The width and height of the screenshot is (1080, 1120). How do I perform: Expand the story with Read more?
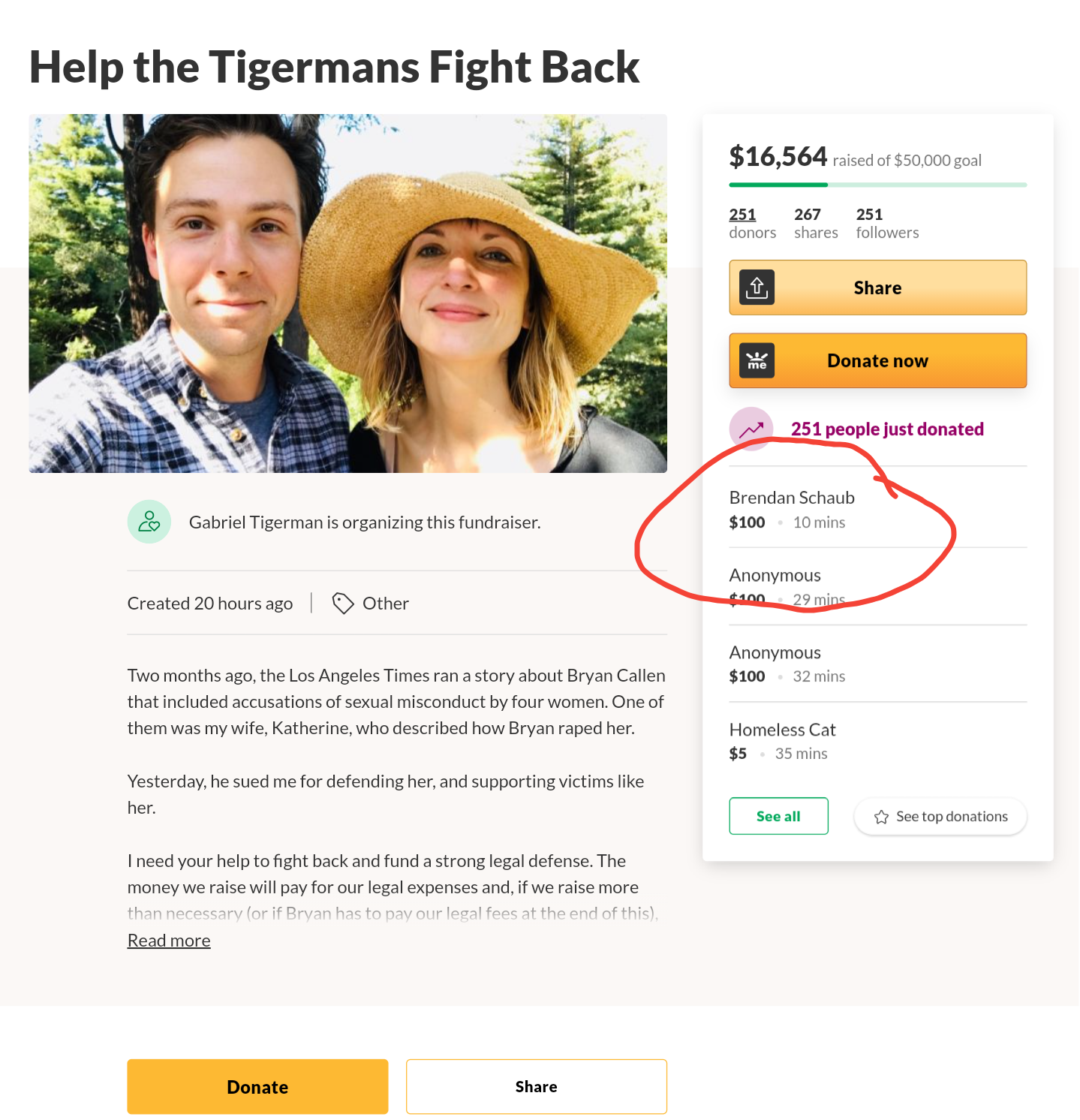[169, 941]
